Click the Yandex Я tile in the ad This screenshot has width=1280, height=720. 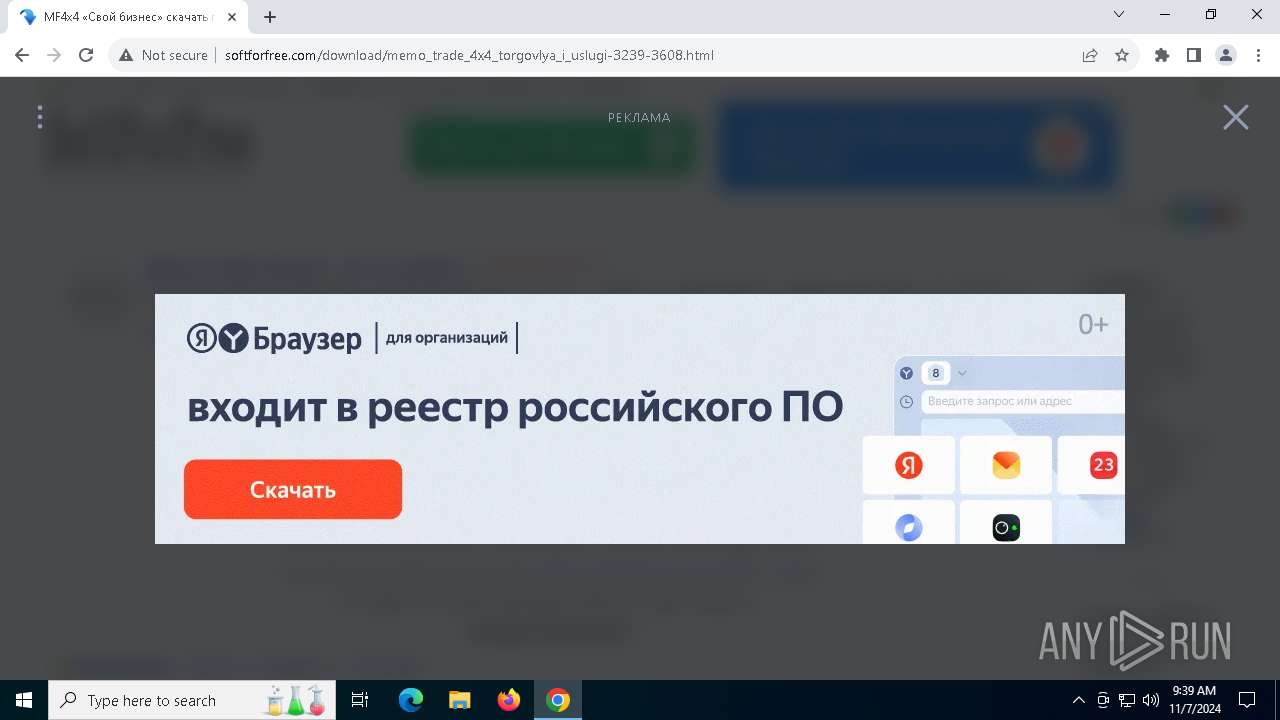(x=908, y=465)
